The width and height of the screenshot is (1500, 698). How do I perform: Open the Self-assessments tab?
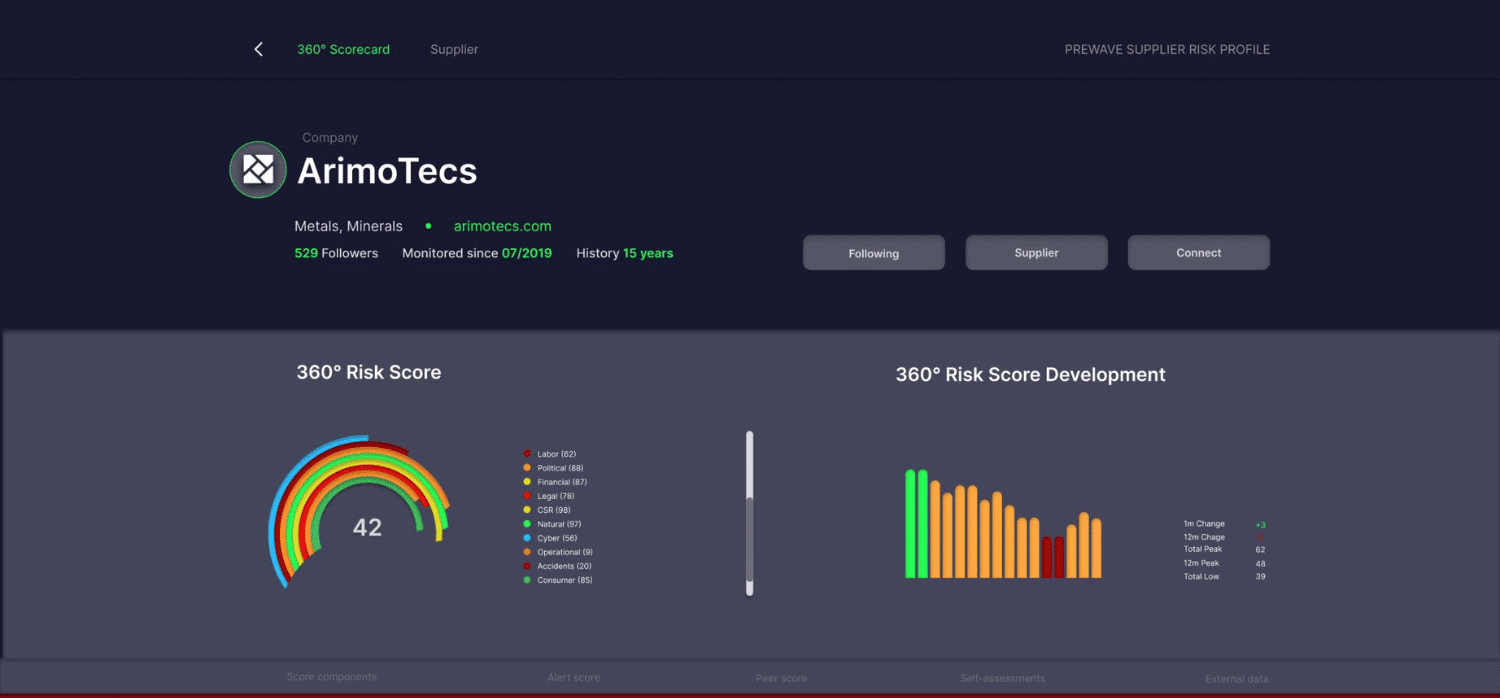pyautogui.click(x=1002, y=678)
